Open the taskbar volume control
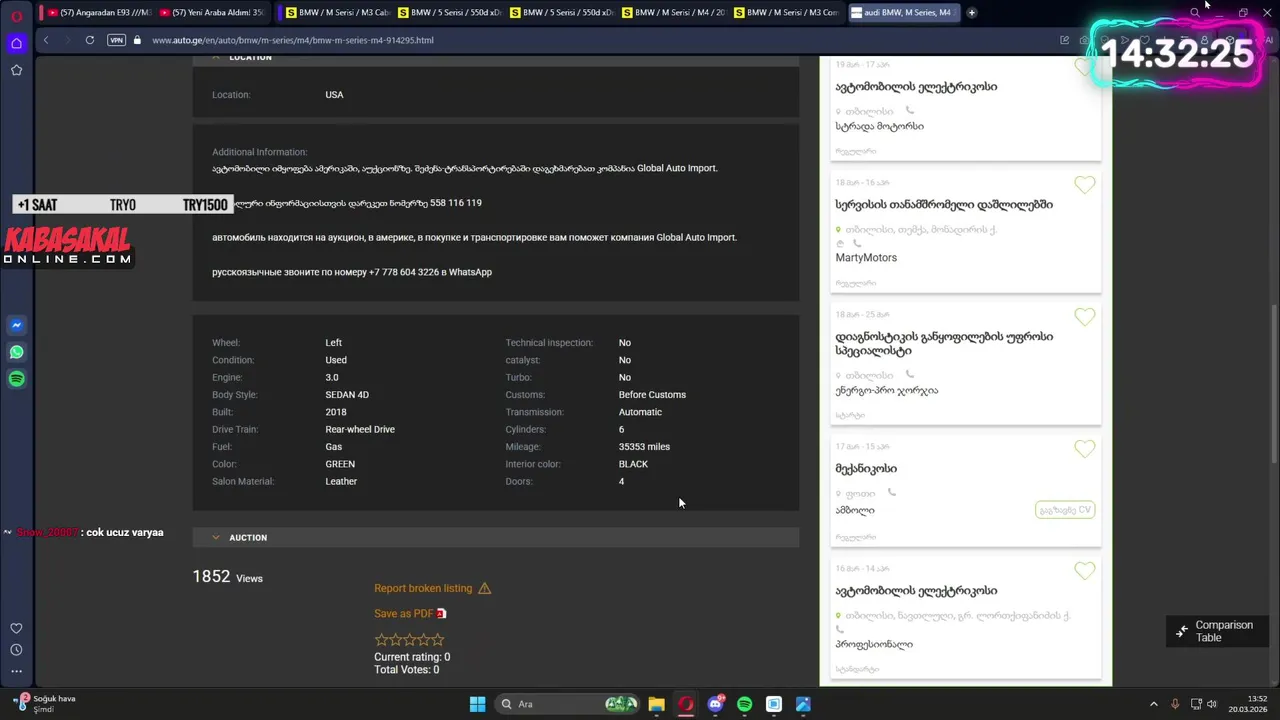The width and height of the screenshot is (1280, 720). [1212, 704]
